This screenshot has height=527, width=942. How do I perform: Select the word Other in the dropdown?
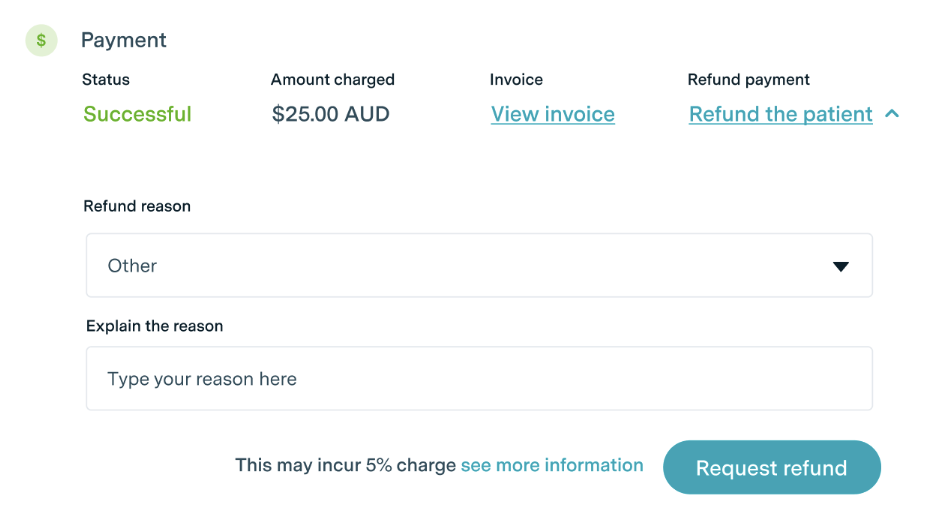pos(132,266)
